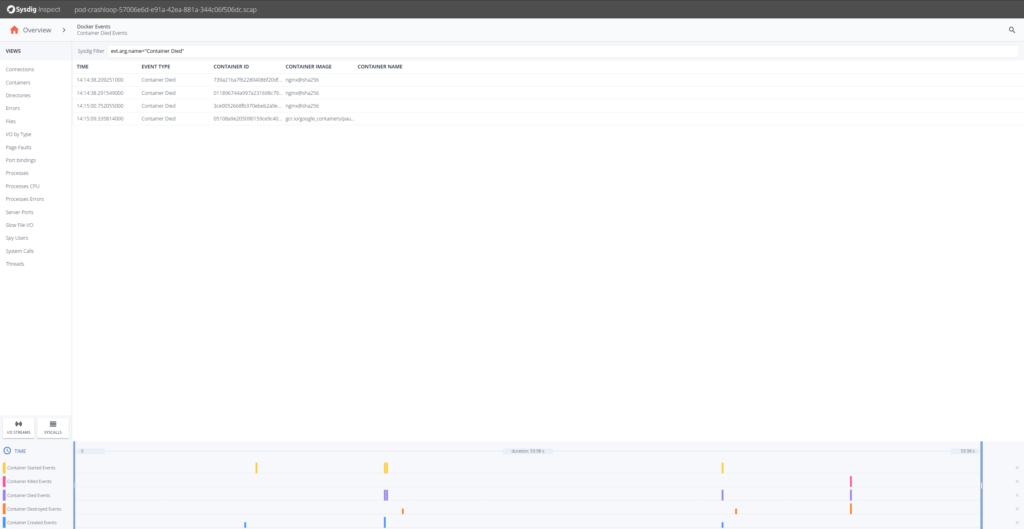Open the Files view

10,121
